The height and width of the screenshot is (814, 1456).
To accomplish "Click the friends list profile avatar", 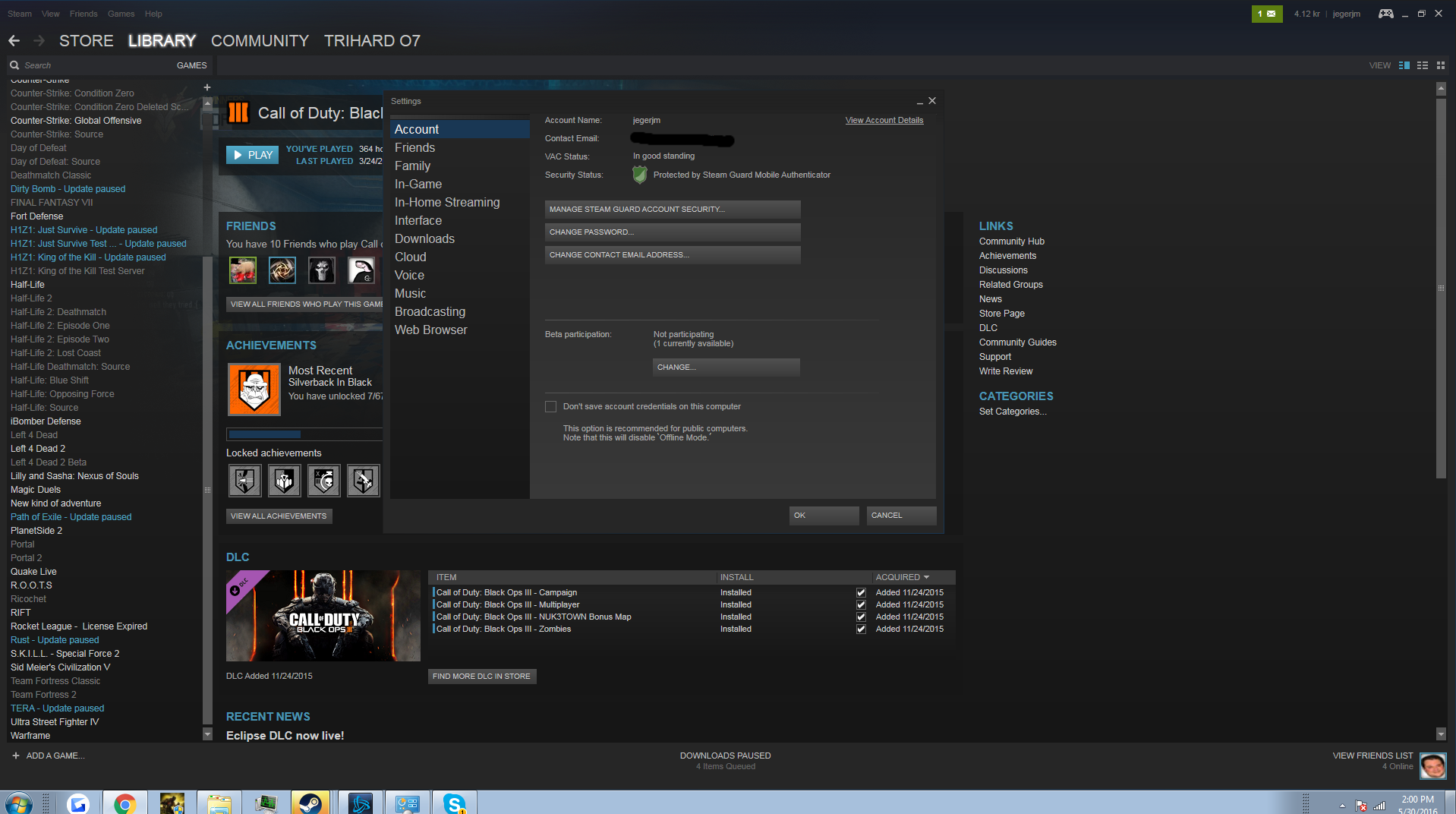I will [x=1433, y=766].
